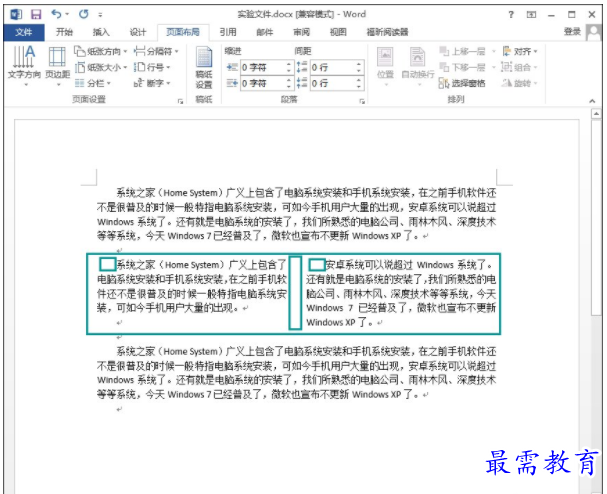Click the left indent value field
Image resolution: width=607 pixels, height=494 pixels.
click(x=263, y=67)
